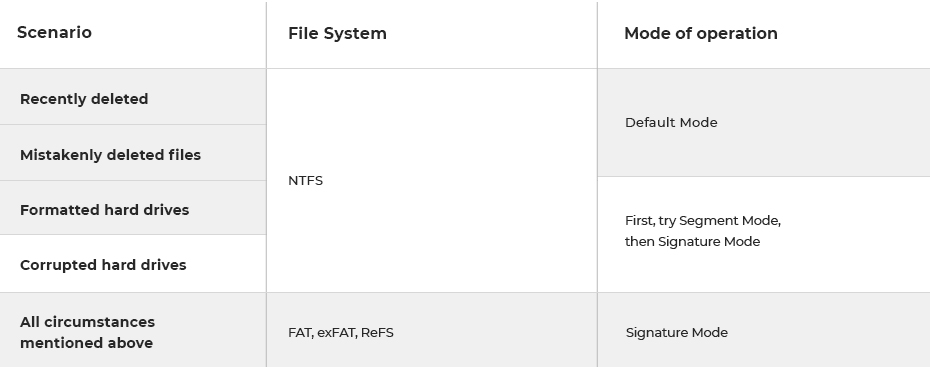Select the Recently deleted row
The image size is (930, 367).
pyautogui.click(x=133, y=97)
